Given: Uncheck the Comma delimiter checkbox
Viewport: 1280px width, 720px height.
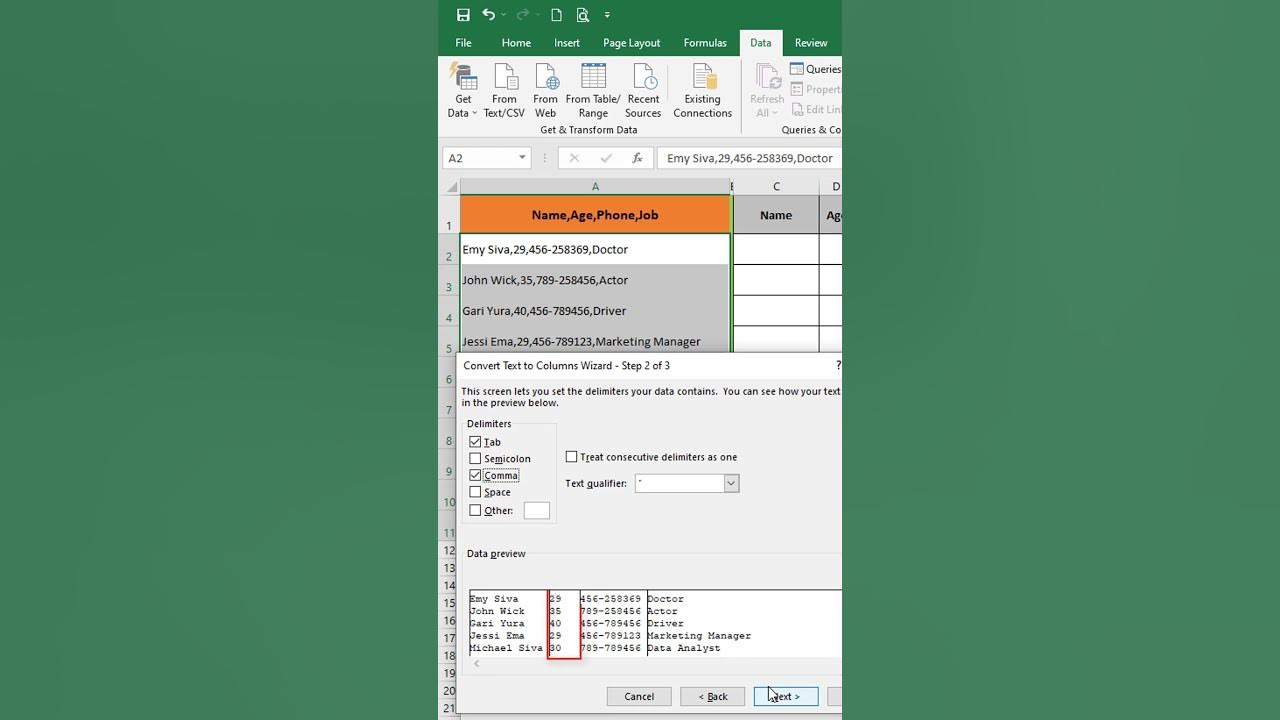Looking at the screenshot, I should [475, 475].
